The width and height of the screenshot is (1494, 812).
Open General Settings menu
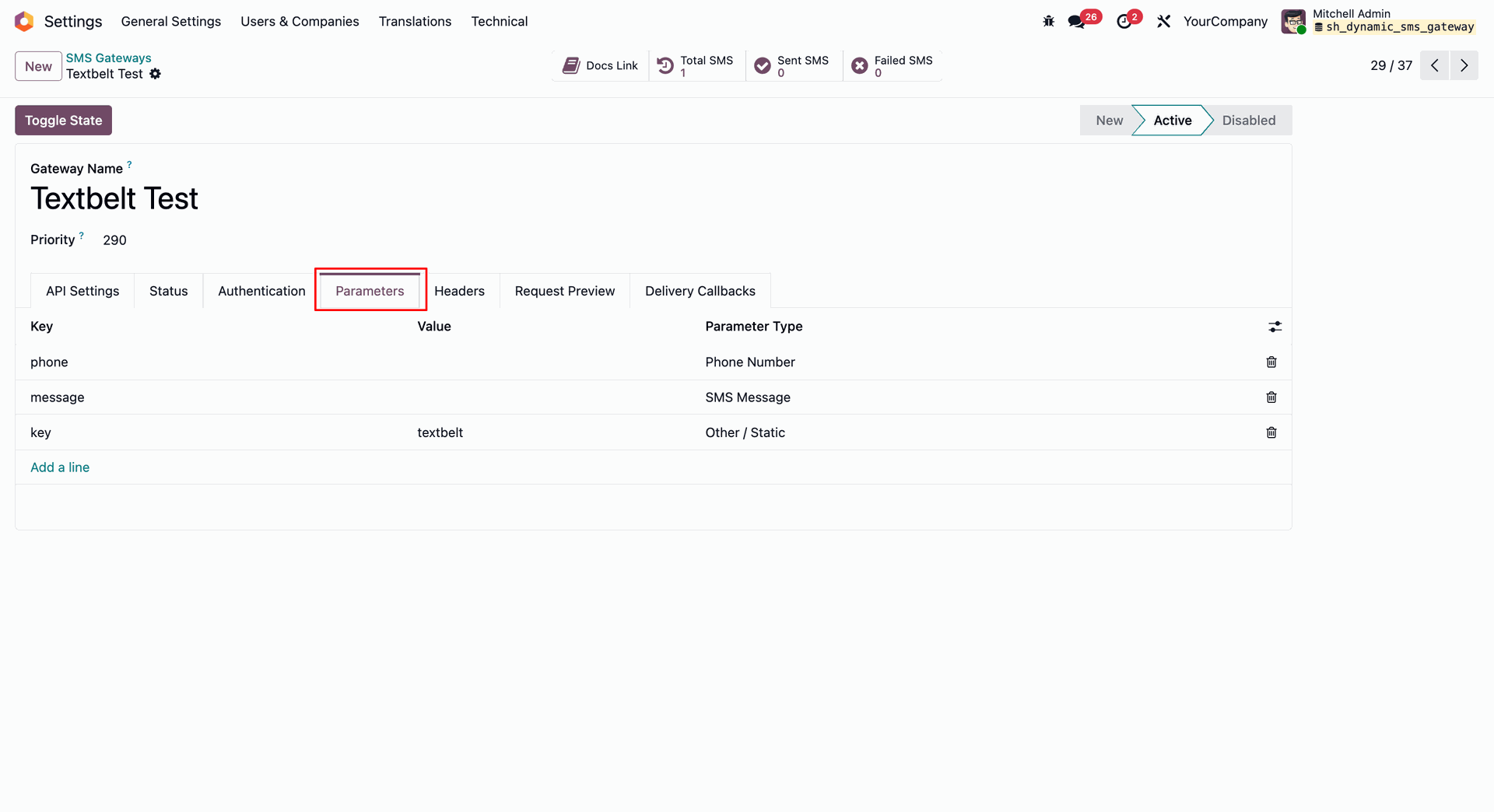click(170, 21)
